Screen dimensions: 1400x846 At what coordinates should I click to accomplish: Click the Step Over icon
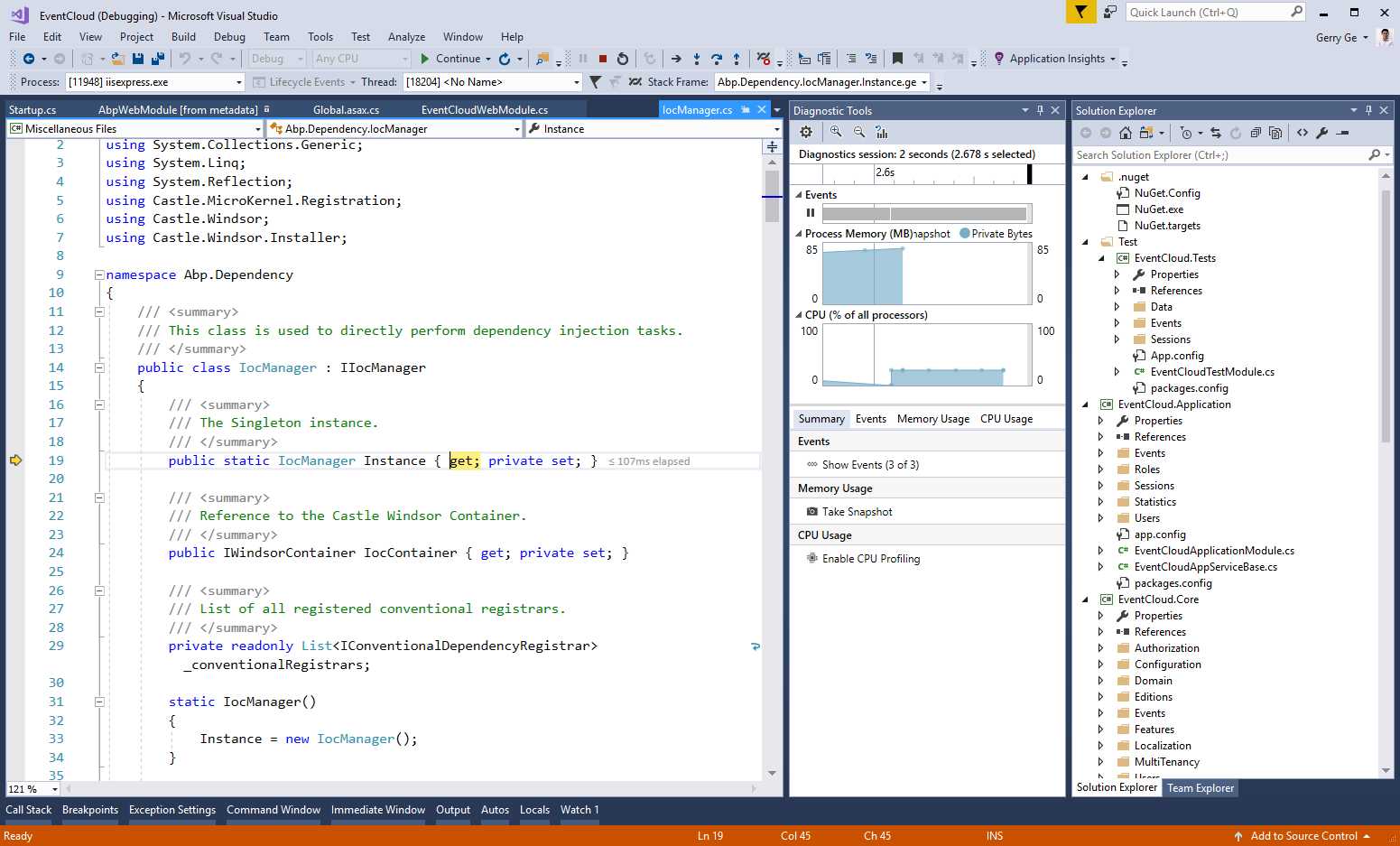pyautogui.click(x=717, y=59)
